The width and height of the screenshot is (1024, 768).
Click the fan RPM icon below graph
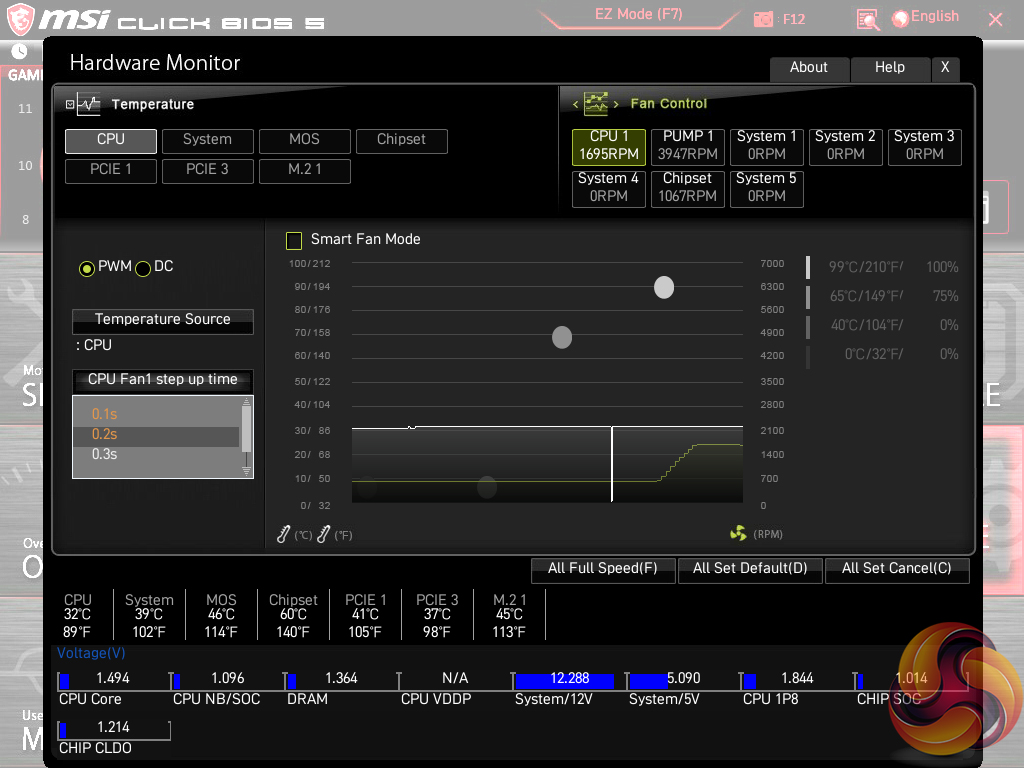[x=738, y=534]
